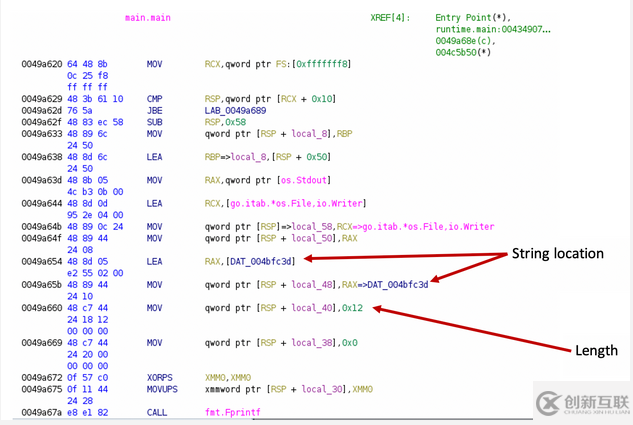Select address 0049a62f
Screen dimensions: 633x425
tap(42, 122)
